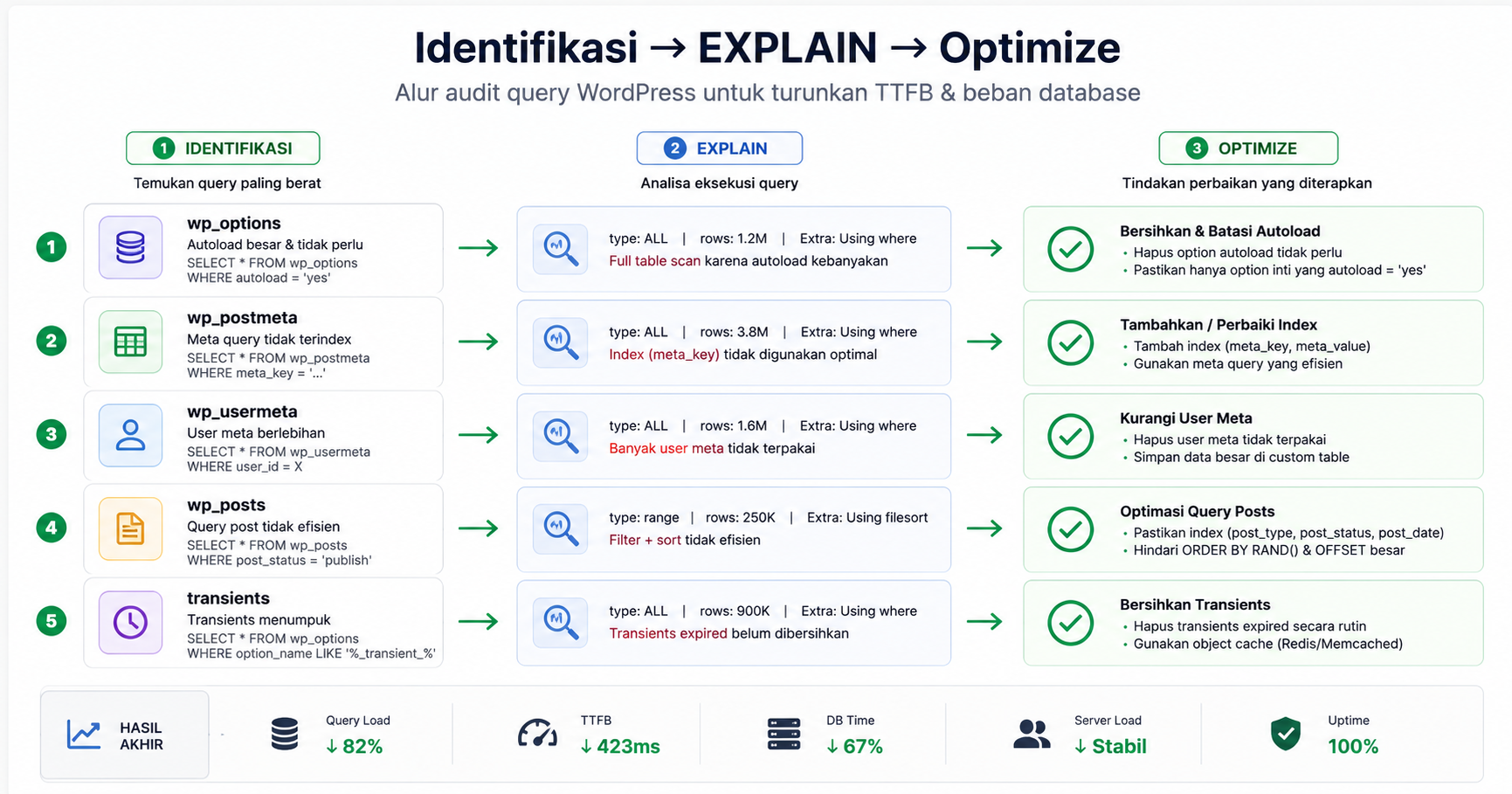
Task: Click 'Analisa eksekusi query' subtitle
Action: (719, 183)
